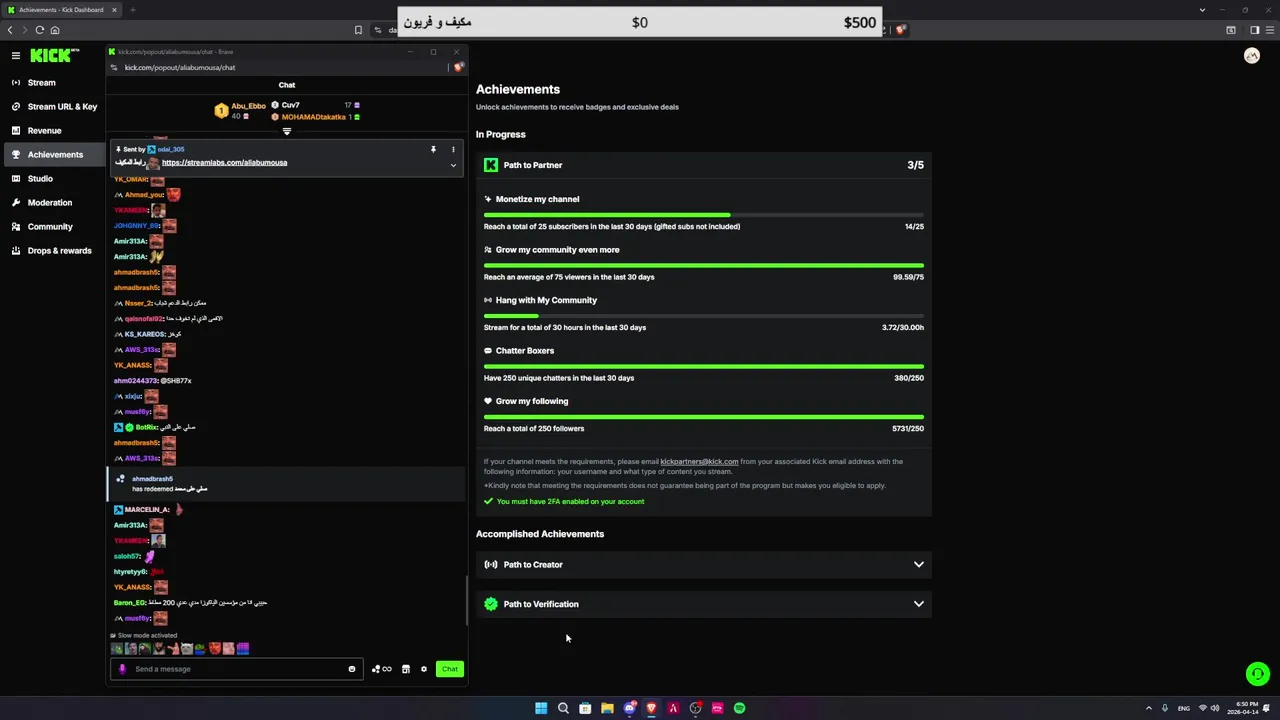Open the pinned message three-dot menu
The height and width of the screenshot is (720, 1280).
(453, 149)
